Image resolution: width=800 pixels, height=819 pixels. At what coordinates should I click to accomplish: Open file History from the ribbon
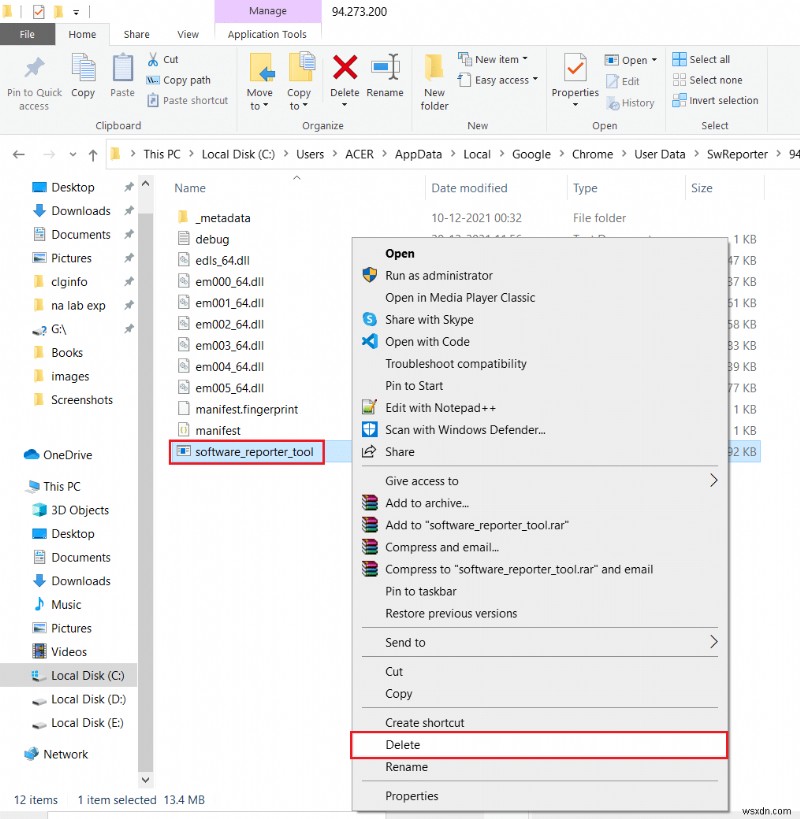(630, 102)
